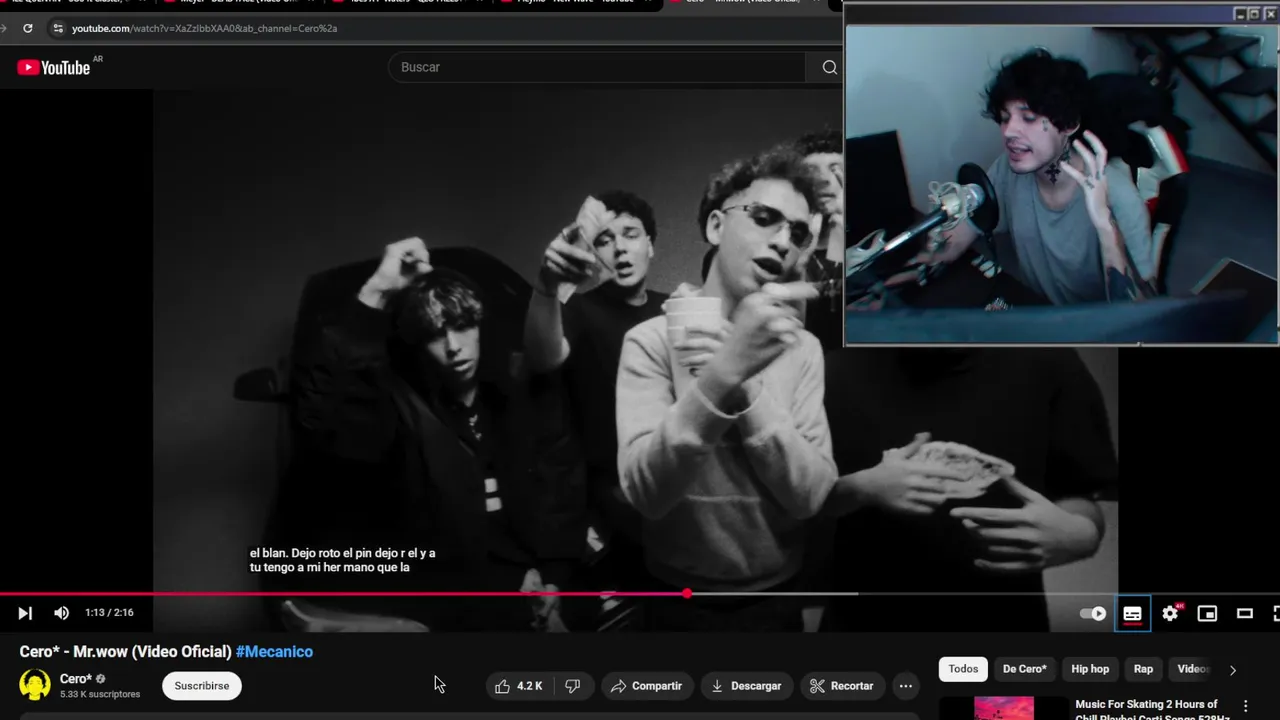Viewport: 1280px width, 720px height.
Task: Toggle subtitles/closed captions
Action: [1132, 613]
